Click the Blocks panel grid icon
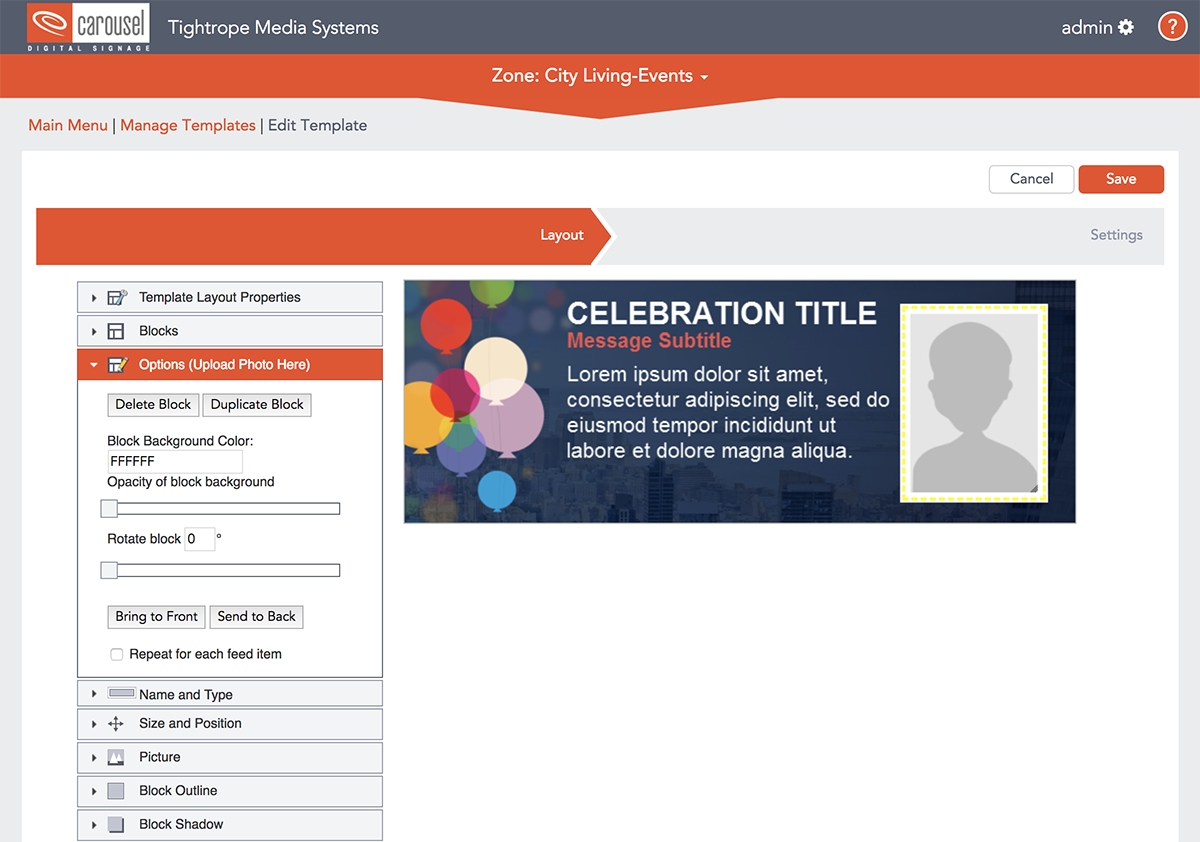The image size is (1200, 842). tap(116, 331)
